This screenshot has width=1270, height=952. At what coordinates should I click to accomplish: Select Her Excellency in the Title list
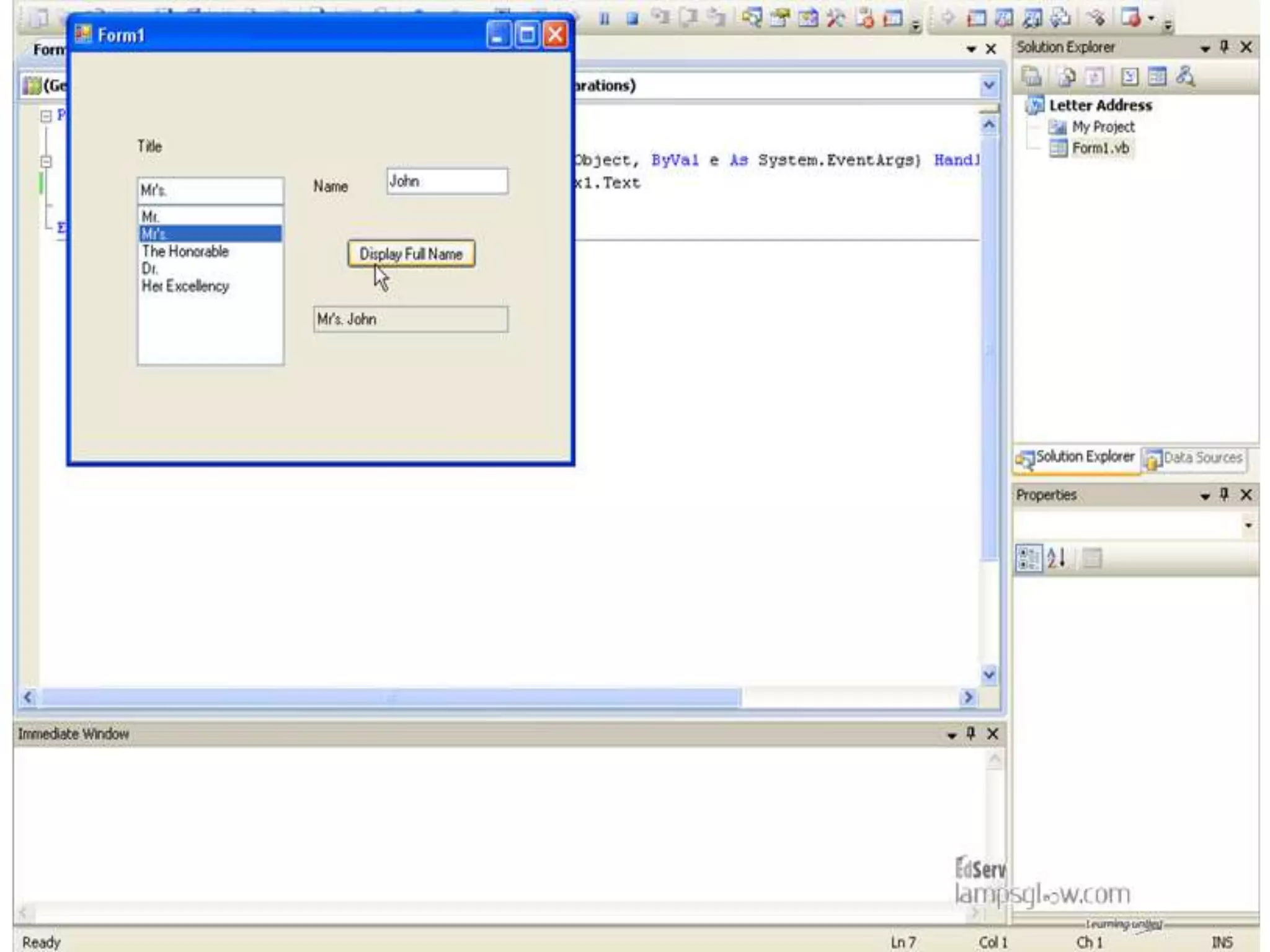[211, 286]
